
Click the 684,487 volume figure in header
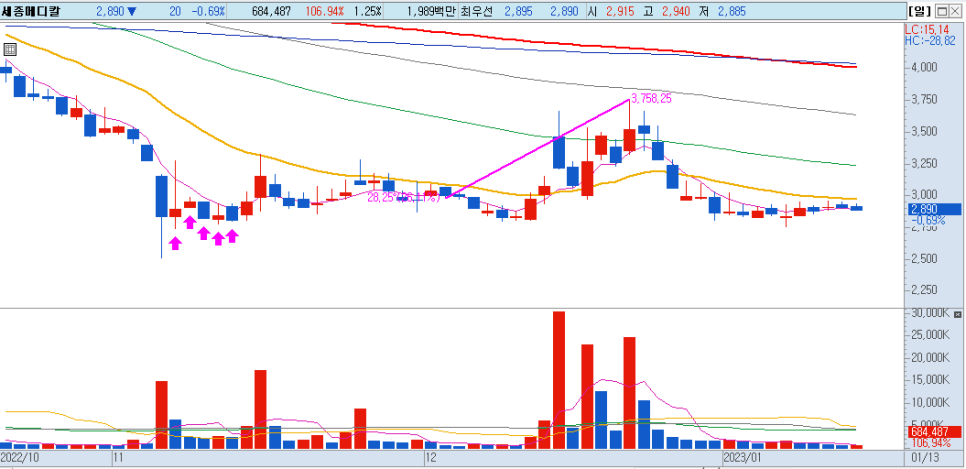(272, 11)
